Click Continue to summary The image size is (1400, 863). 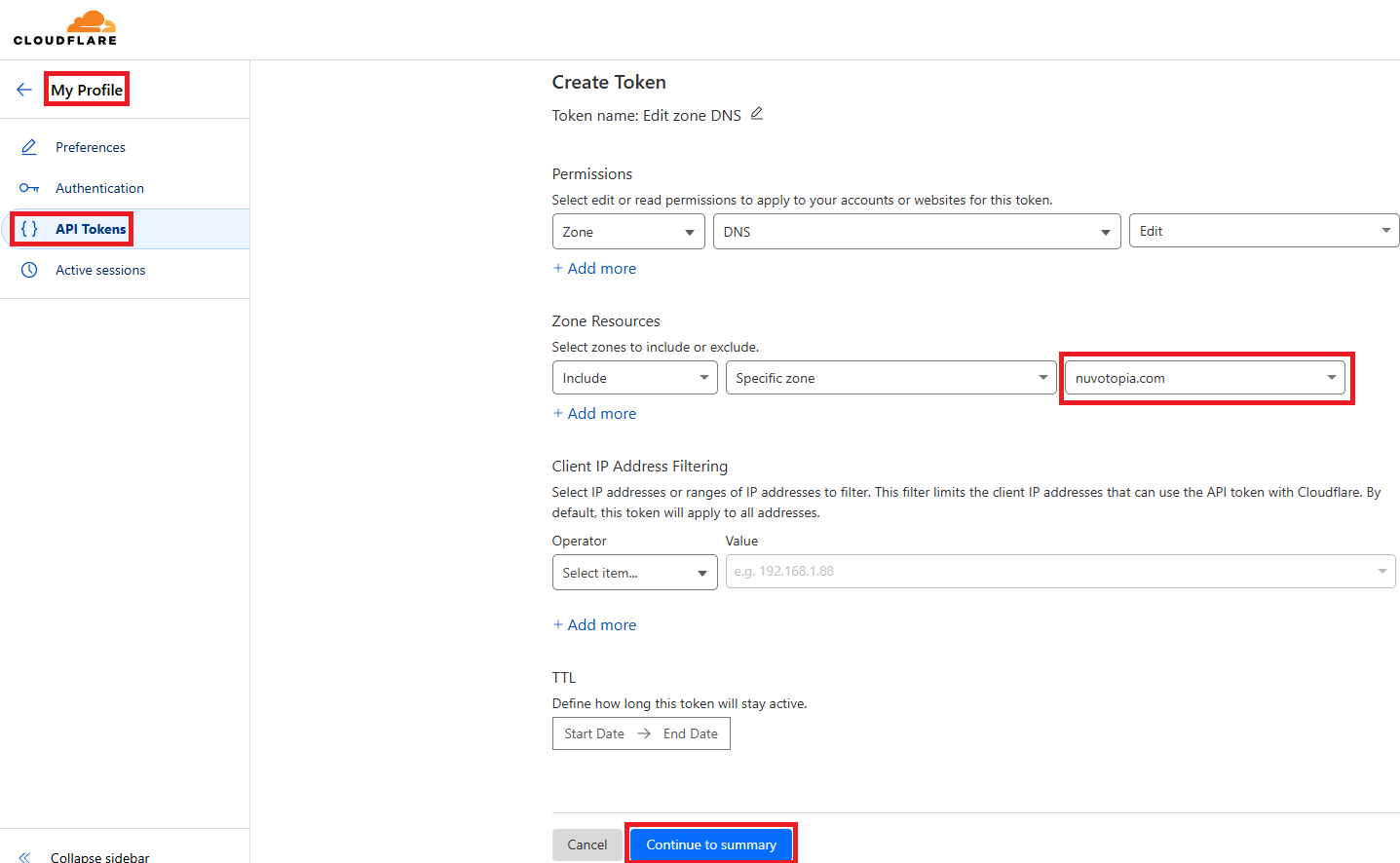pos(711,844)
